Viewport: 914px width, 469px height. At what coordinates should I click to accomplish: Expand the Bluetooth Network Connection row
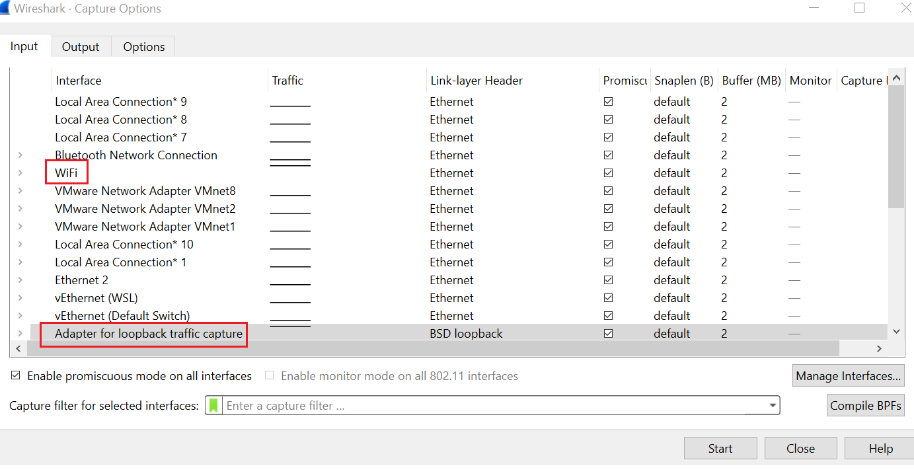click(x=20, y=155)
